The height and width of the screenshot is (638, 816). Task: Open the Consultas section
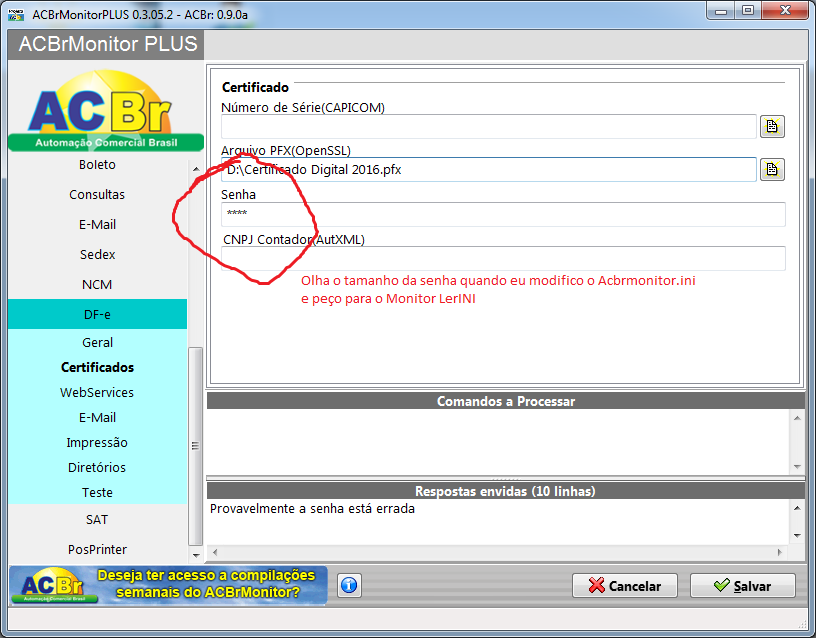[x=97, y=195]
